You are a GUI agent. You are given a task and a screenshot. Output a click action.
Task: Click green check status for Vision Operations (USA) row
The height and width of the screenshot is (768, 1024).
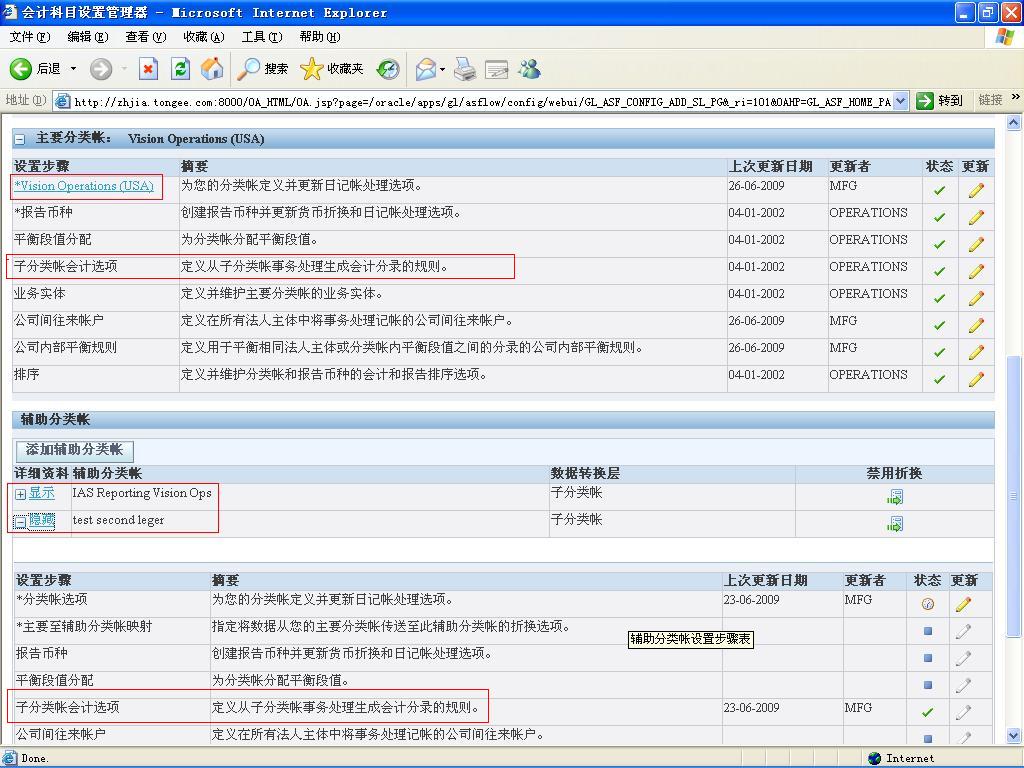tap(939, 190)
